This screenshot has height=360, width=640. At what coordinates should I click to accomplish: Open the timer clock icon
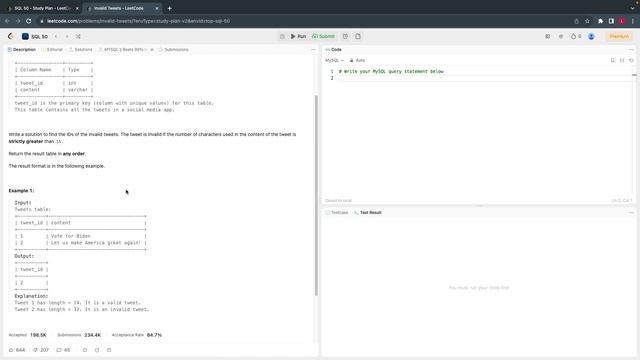(345, 36)
